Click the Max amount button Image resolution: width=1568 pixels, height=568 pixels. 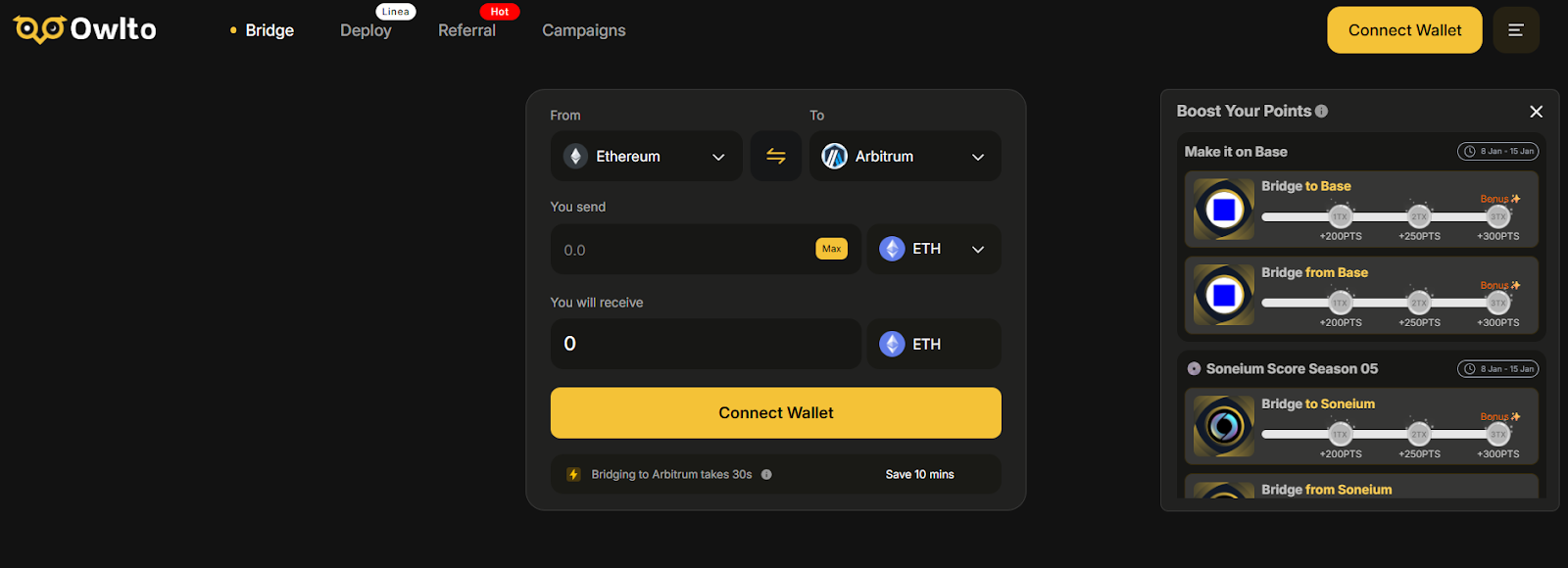(831, 249)
